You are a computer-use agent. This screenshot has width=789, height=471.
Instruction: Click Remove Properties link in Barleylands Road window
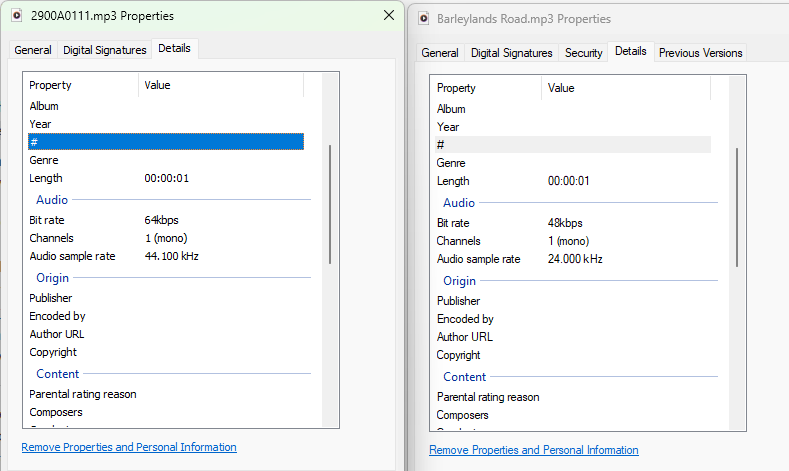pos(533,450)
